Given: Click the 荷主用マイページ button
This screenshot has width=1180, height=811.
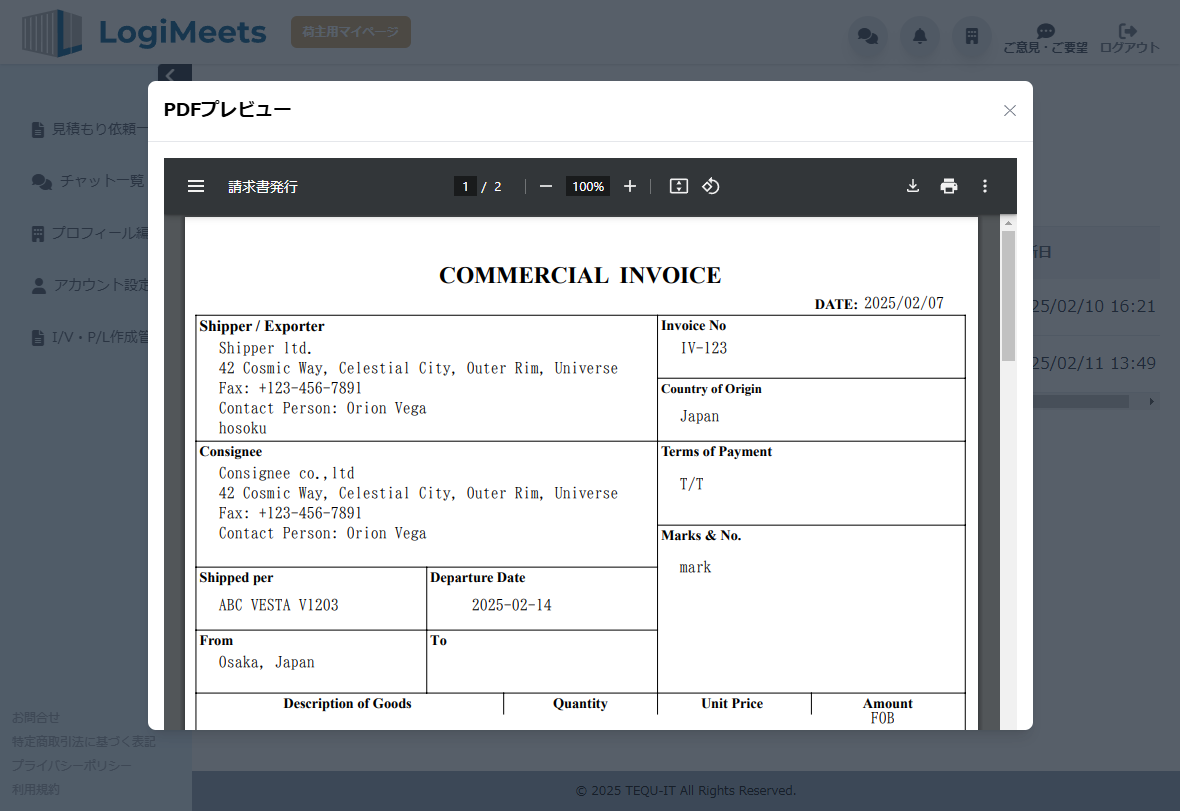Looking at the screenshot, I should point(351,32).
